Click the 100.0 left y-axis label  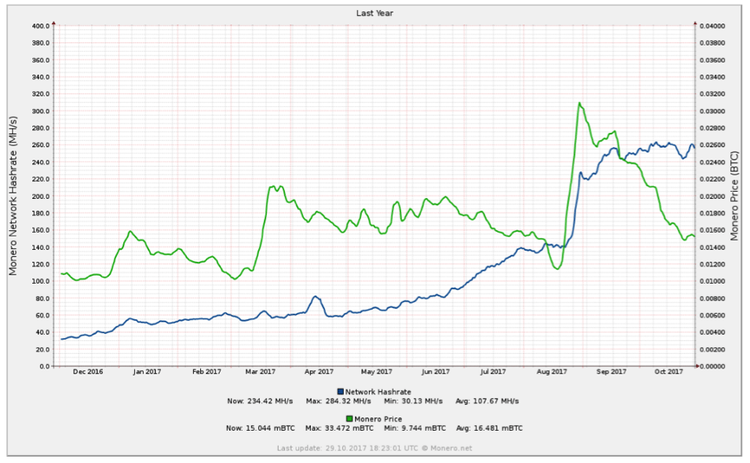click(x=41, y=281)
